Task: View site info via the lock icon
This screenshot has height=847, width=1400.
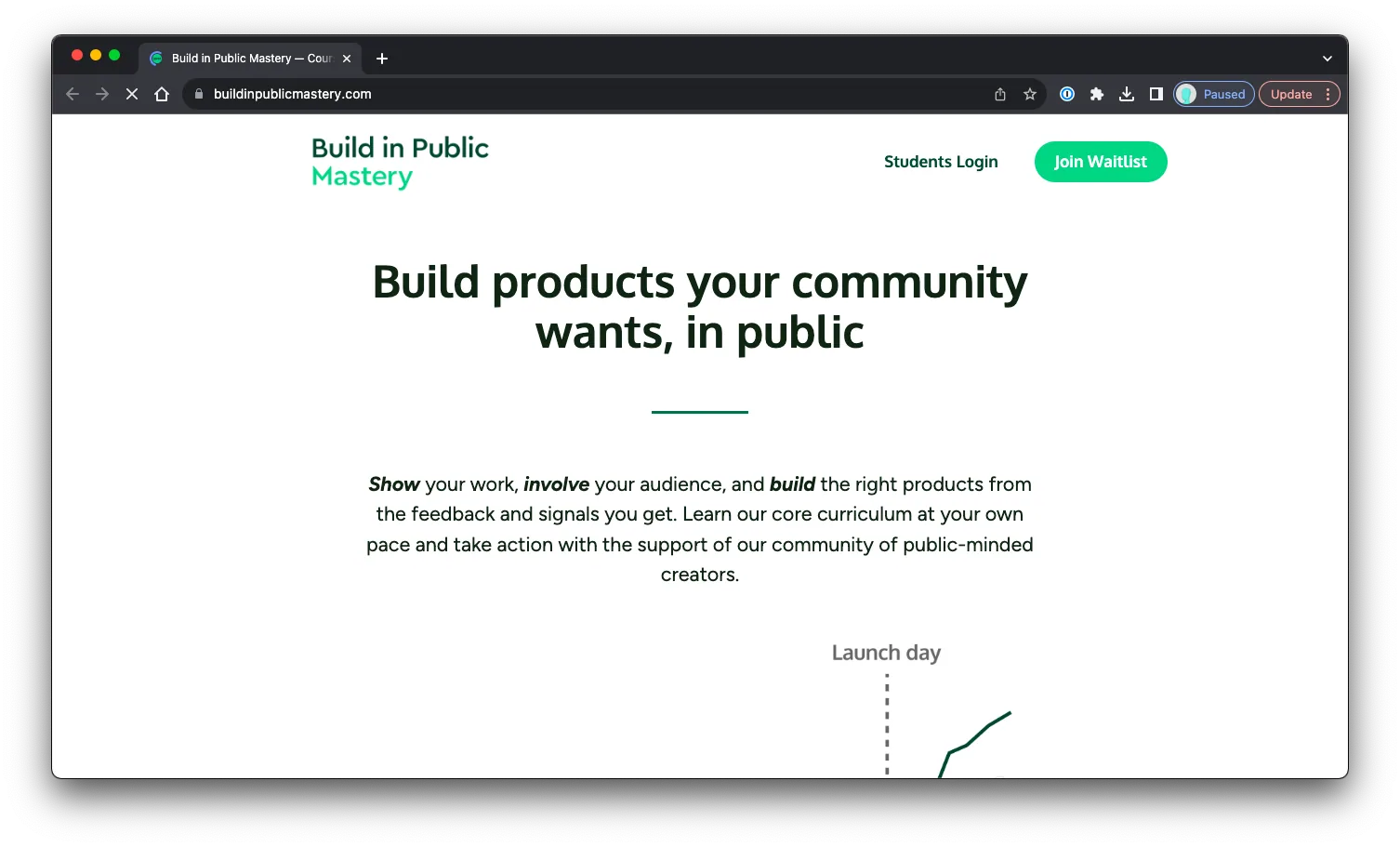Action: pos(198,94)
